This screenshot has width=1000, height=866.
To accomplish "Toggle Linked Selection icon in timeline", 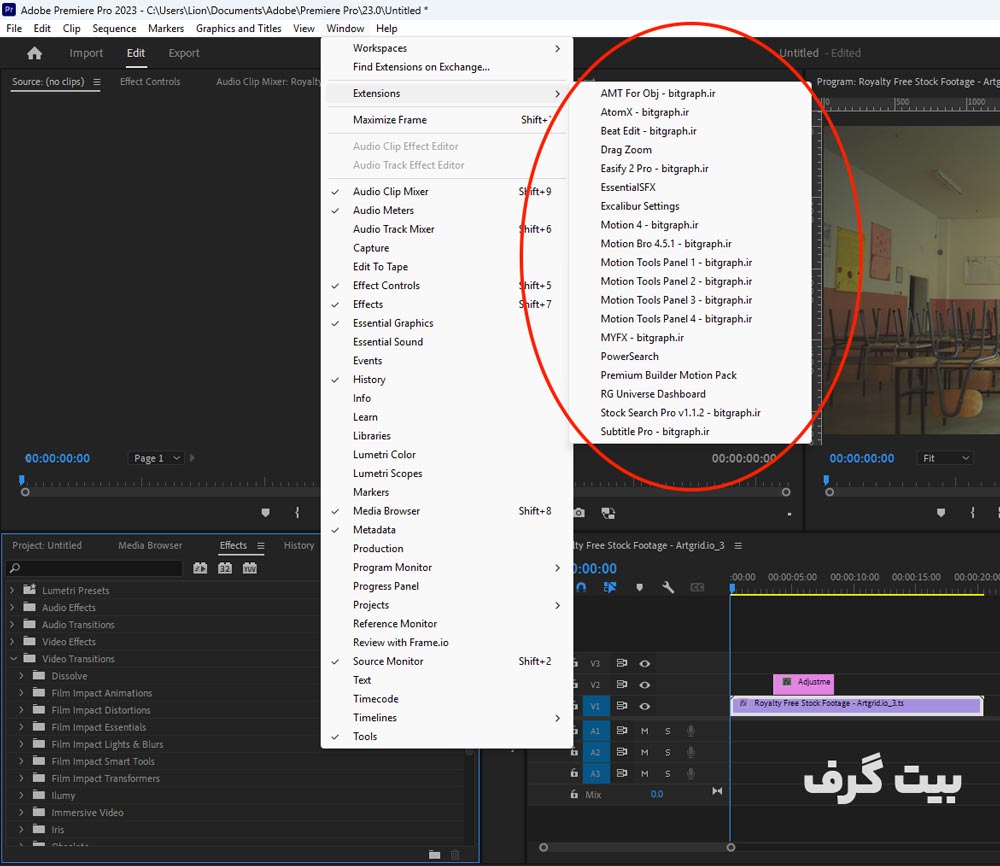I will [x=610, y=587].
